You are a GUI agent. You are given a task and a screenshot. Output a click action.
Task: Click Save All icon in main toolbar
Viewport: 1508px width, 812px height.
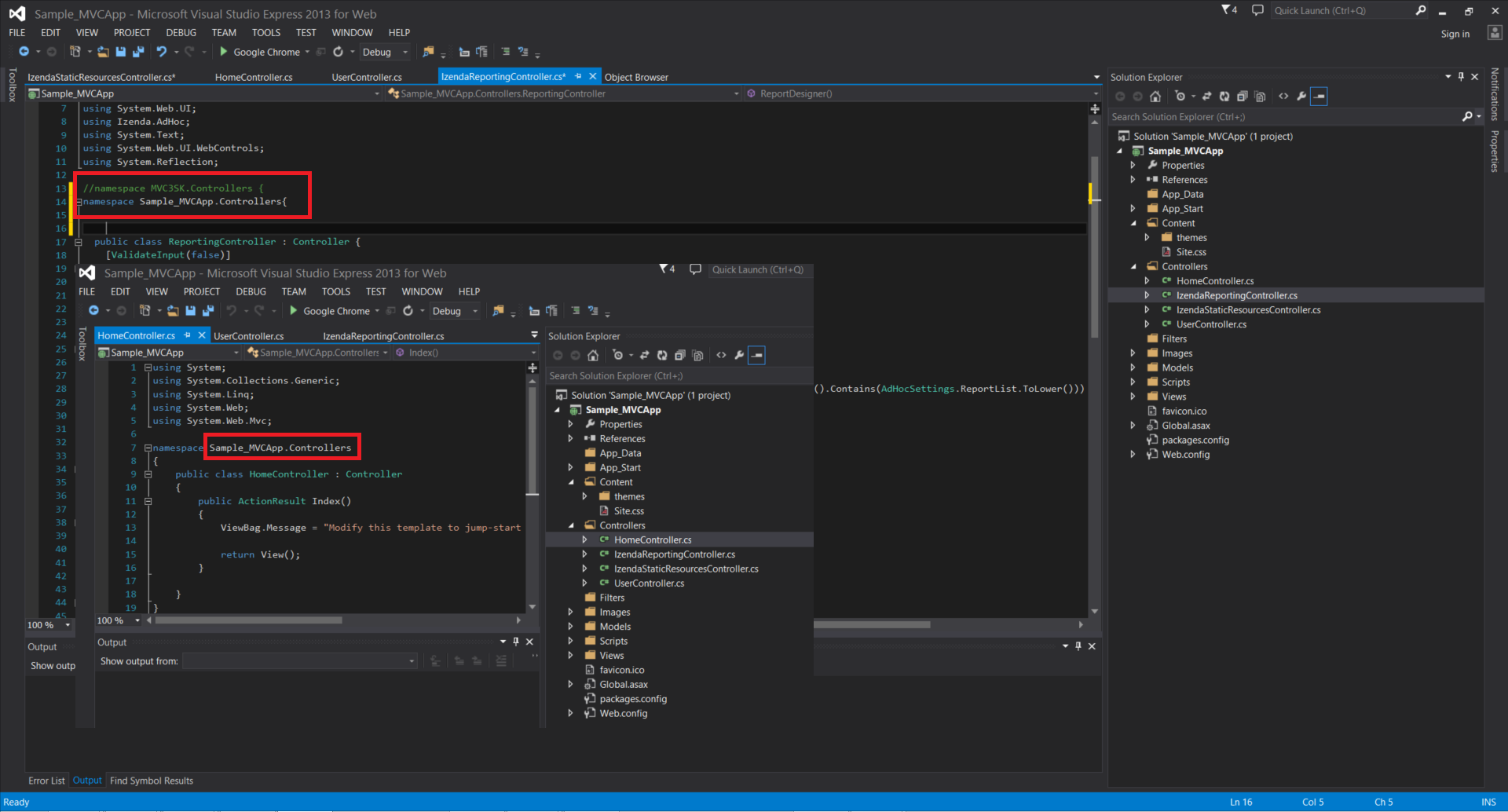[138, 52]
